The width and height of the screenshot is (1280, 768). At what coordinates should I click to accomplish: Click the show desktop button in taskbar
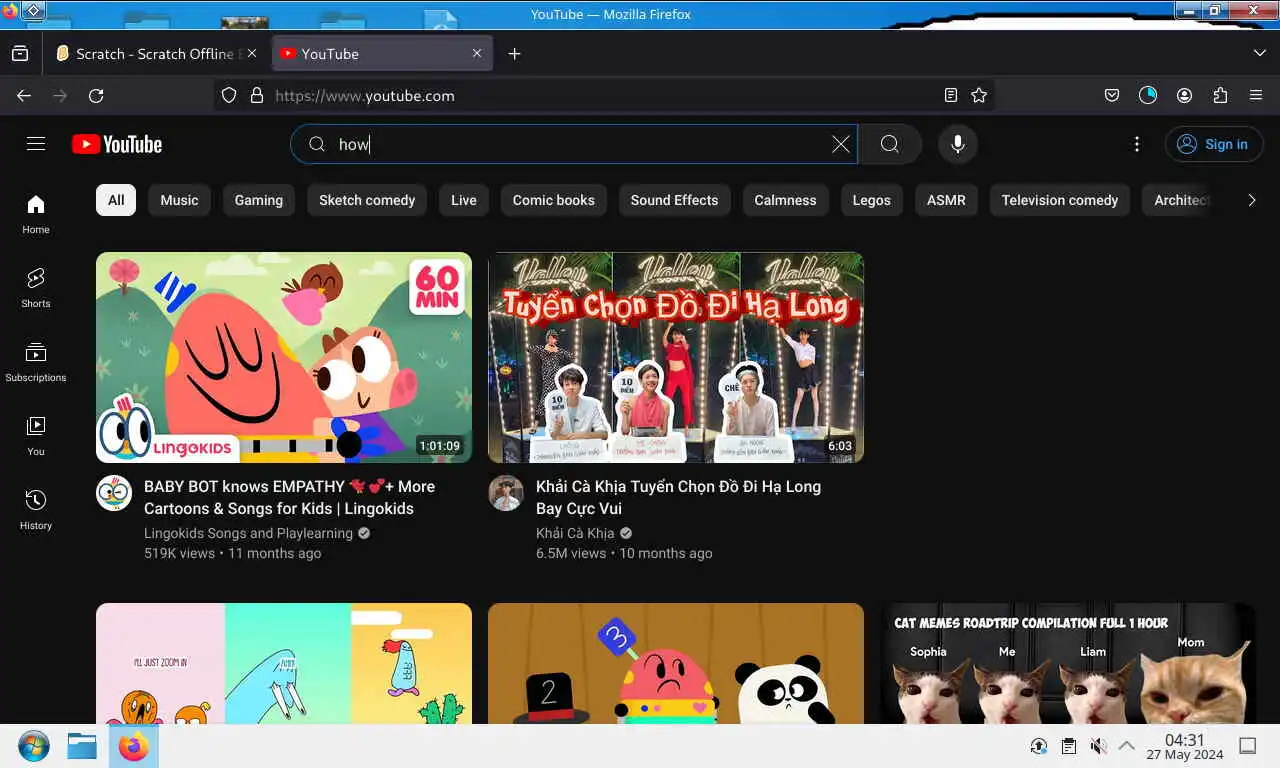tap(1248, 746)
